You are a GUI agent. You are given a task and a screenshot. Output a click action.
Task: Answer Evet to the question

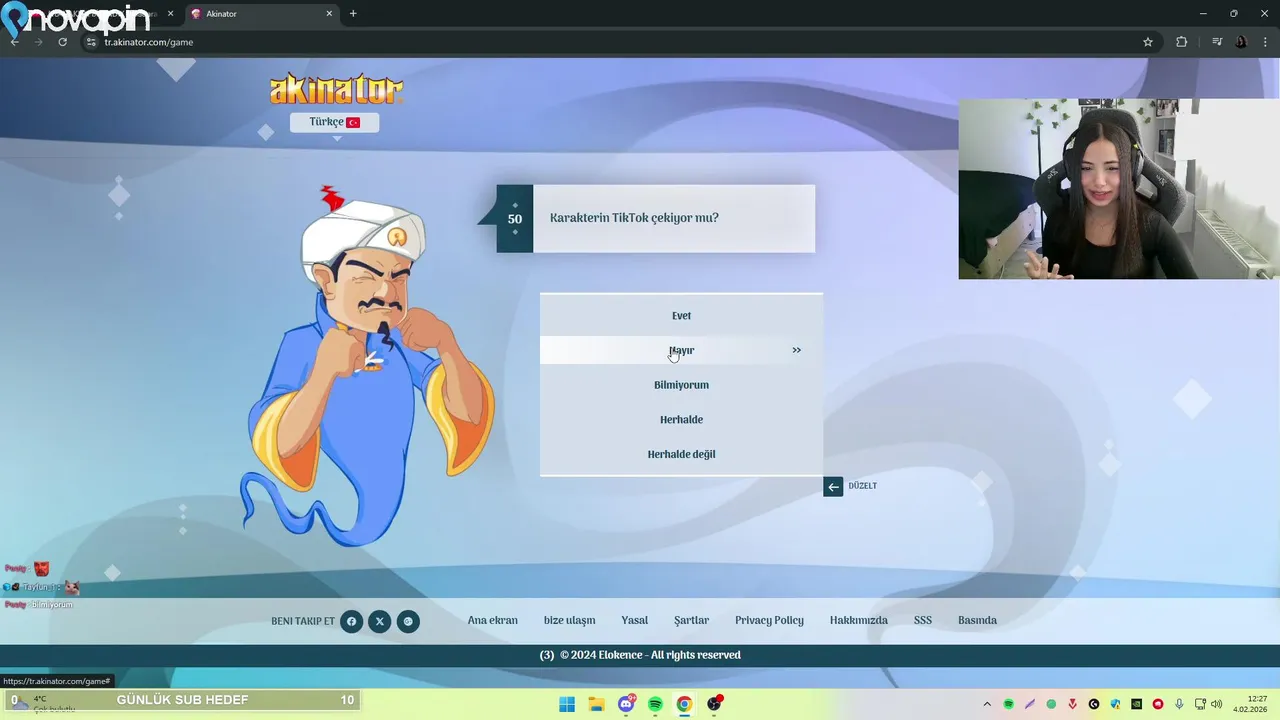point(681,316)
